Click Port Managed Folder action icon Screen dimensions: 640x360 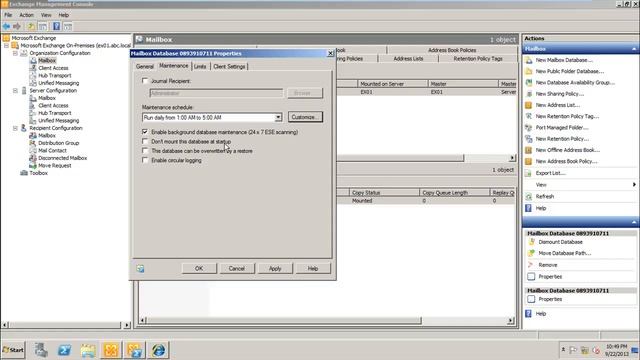[x=529, y=127]
